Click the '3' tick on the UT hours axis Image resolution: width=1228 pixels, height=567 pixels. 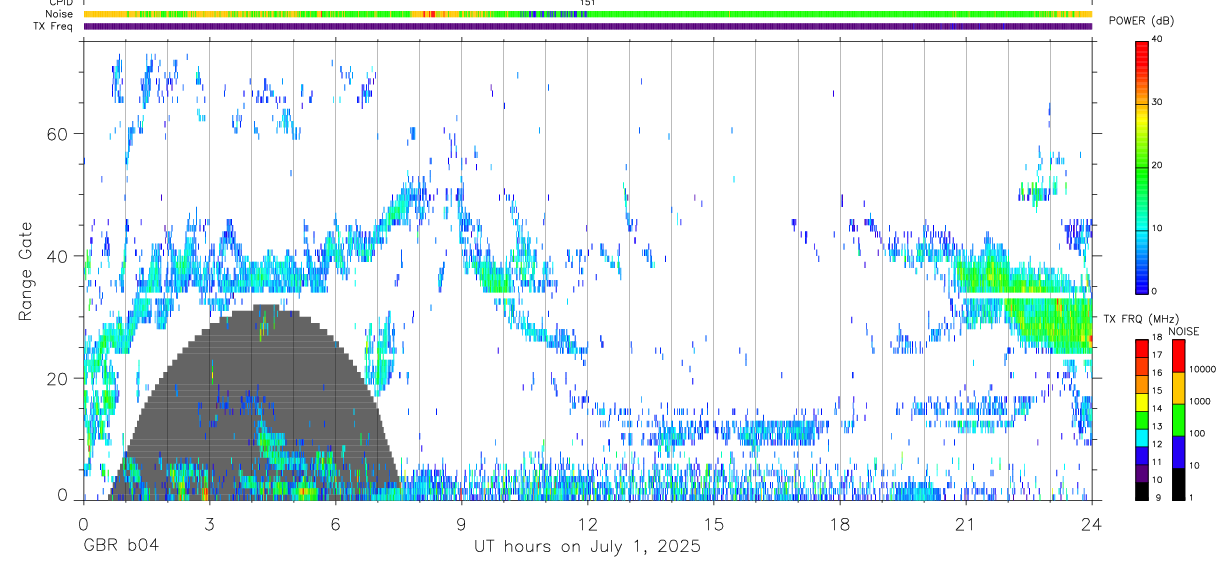click(x=209, y=523)
